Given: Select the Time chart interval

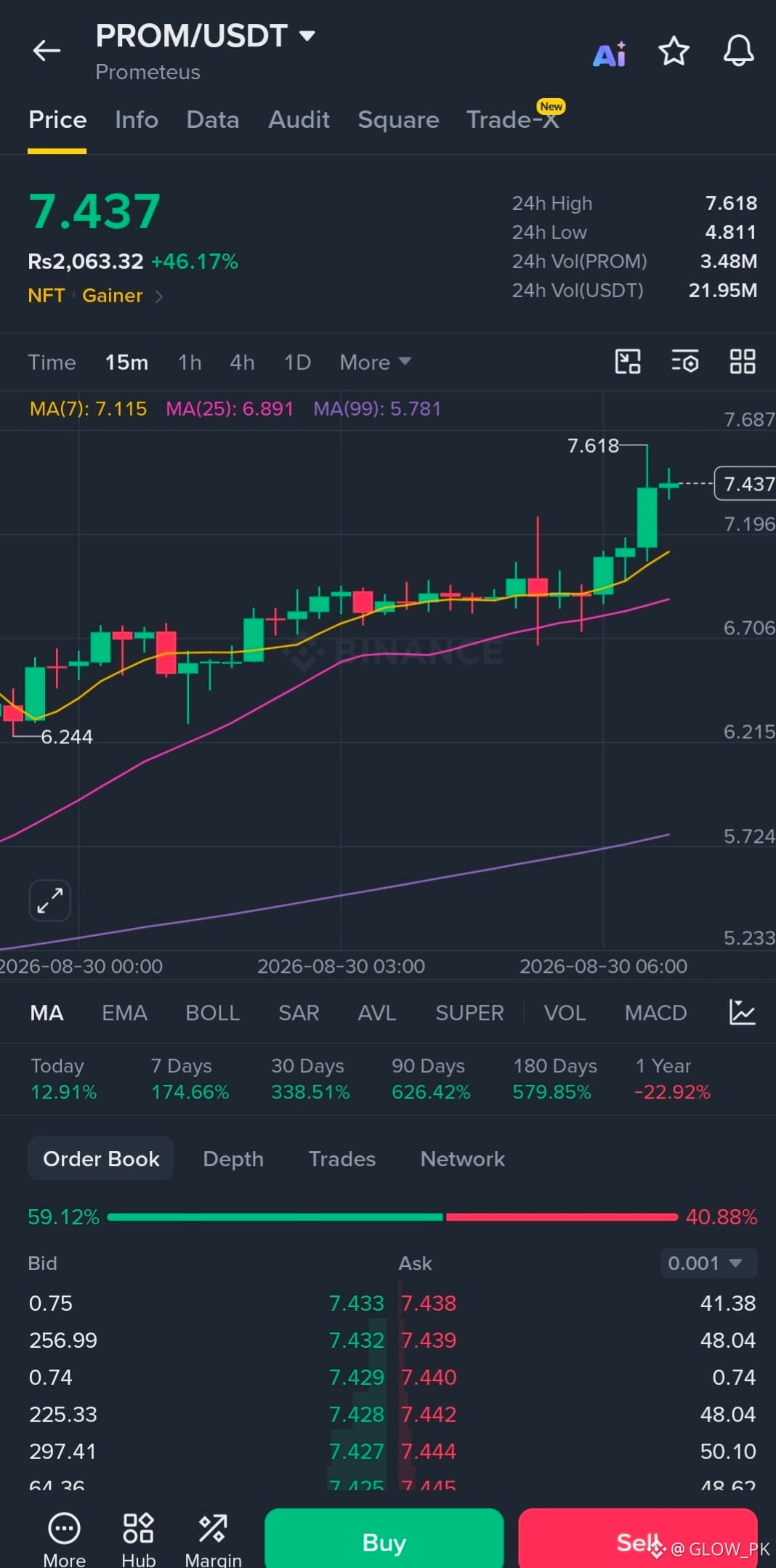Looking at the screenshot, I should (52, 362).
